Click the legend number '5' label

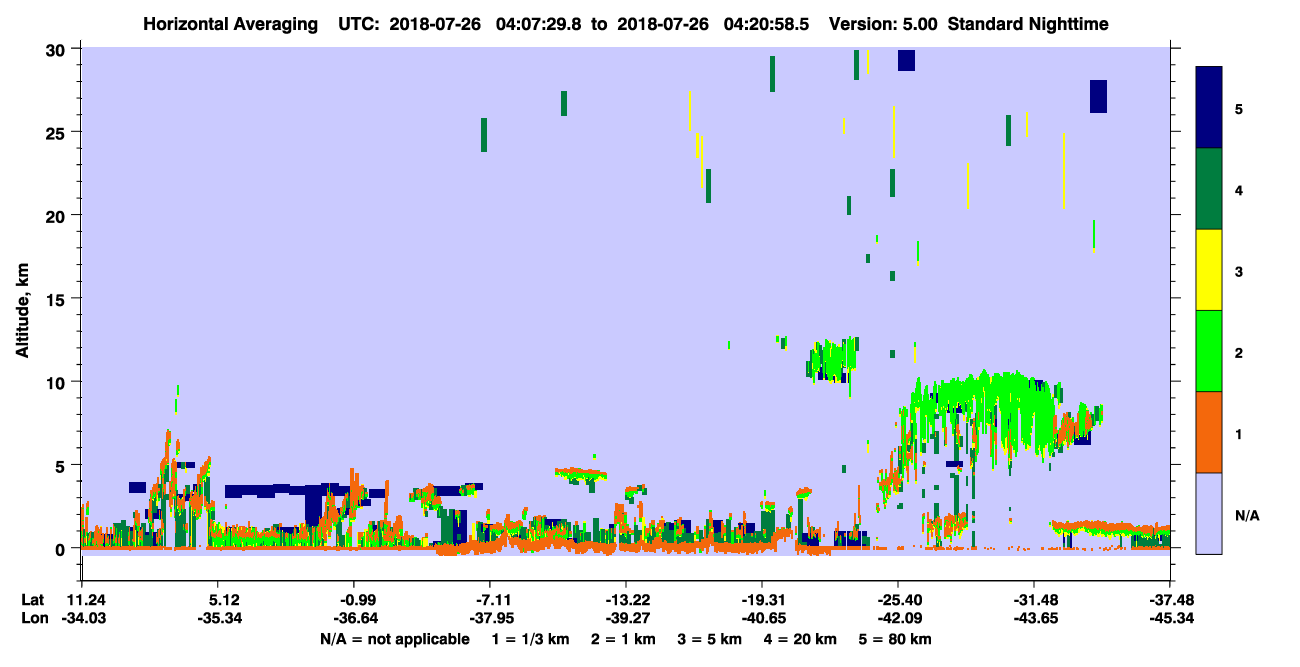(x=1239, y=108)
